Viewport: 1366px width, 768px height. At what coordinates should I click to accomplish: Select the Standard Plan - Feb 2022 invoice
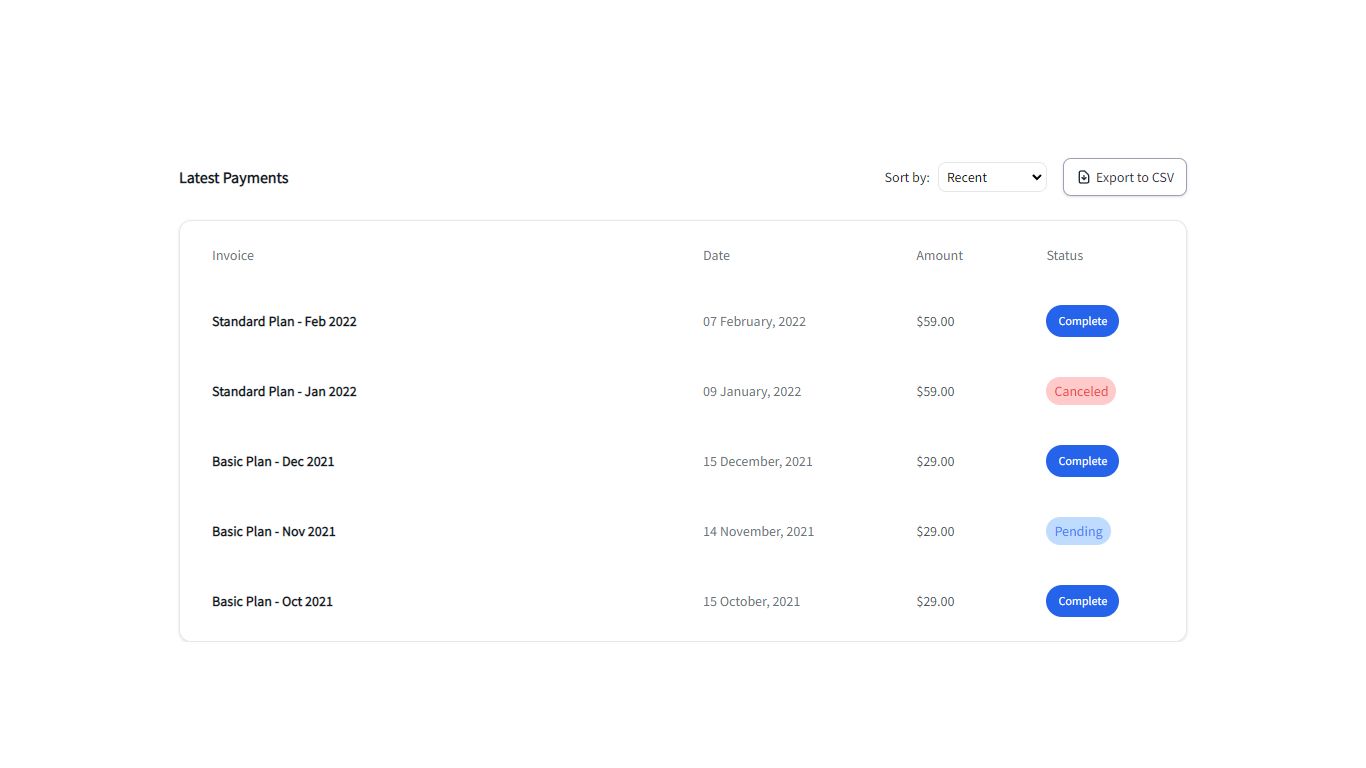click(284, 321)
